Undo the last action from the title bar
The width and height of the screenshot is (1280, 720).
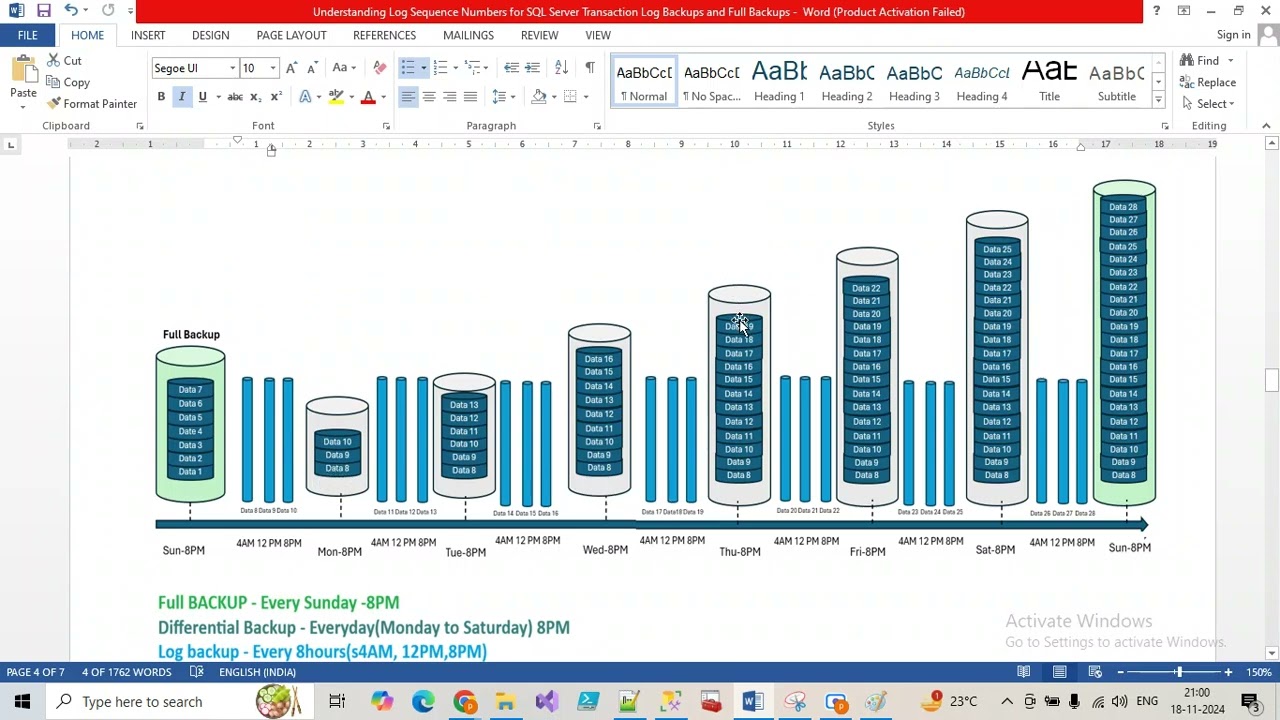70,11
